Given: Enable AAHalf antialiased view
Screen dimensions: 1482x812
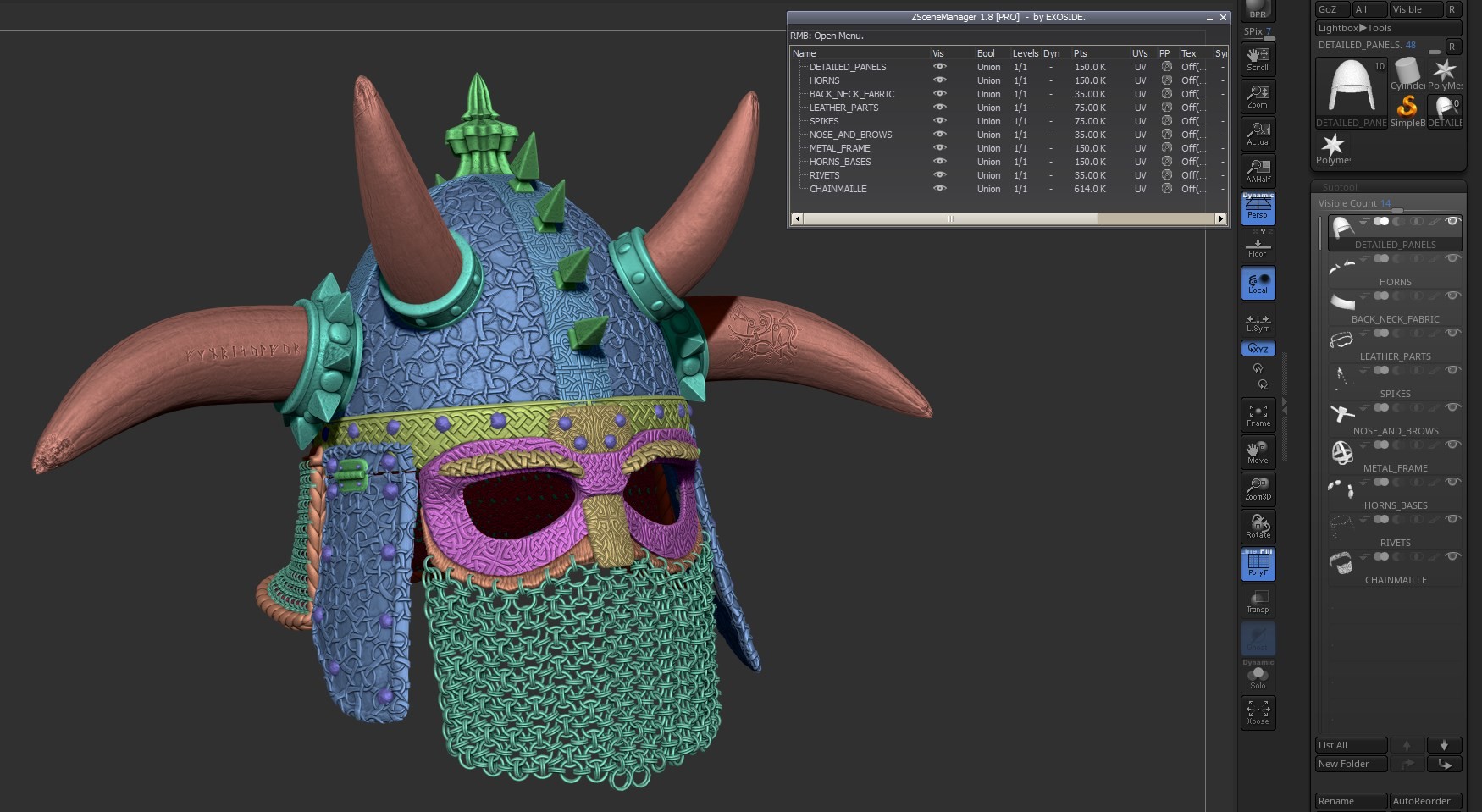Looking at the screenshot, I should tap(1258, 170).
